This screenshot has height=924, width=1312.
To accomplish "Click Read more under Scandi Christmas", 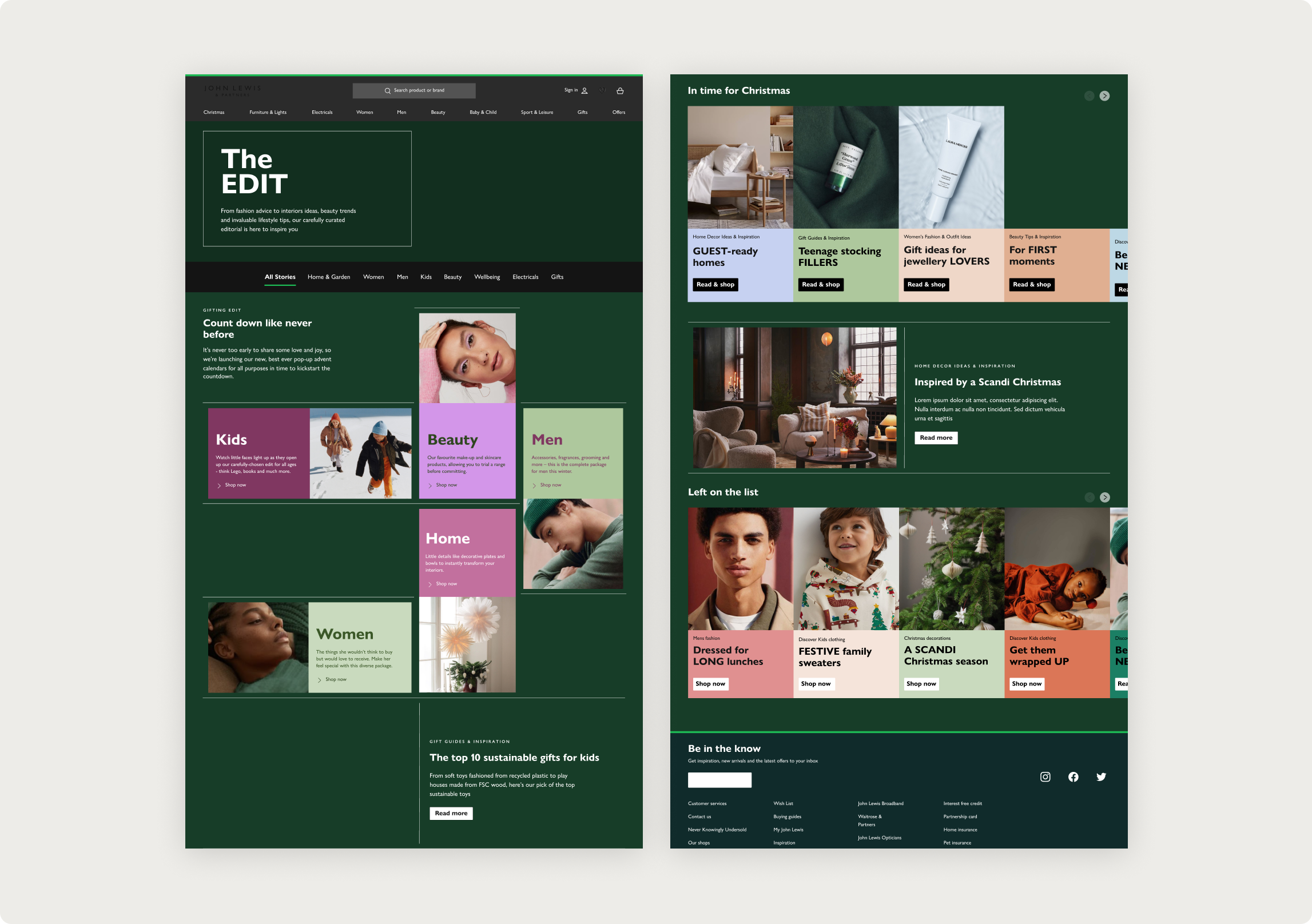I will click(936, 437).
